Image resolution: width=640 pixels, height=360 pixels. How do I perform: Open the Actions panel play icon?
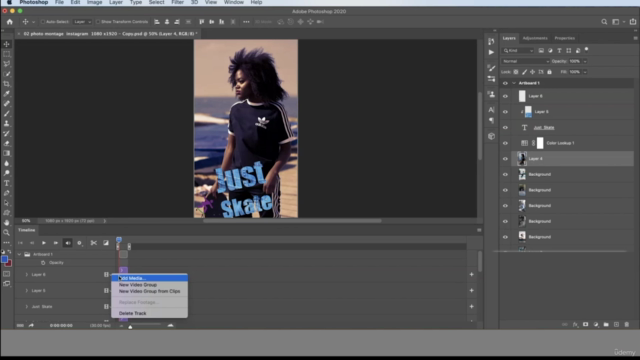(491, 52)
